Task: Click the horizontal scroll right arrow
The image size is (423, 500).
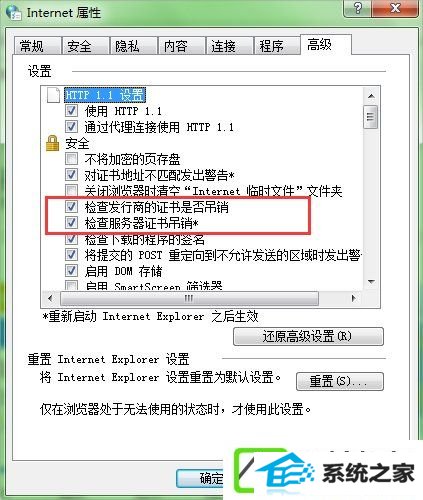Action: 353,298
